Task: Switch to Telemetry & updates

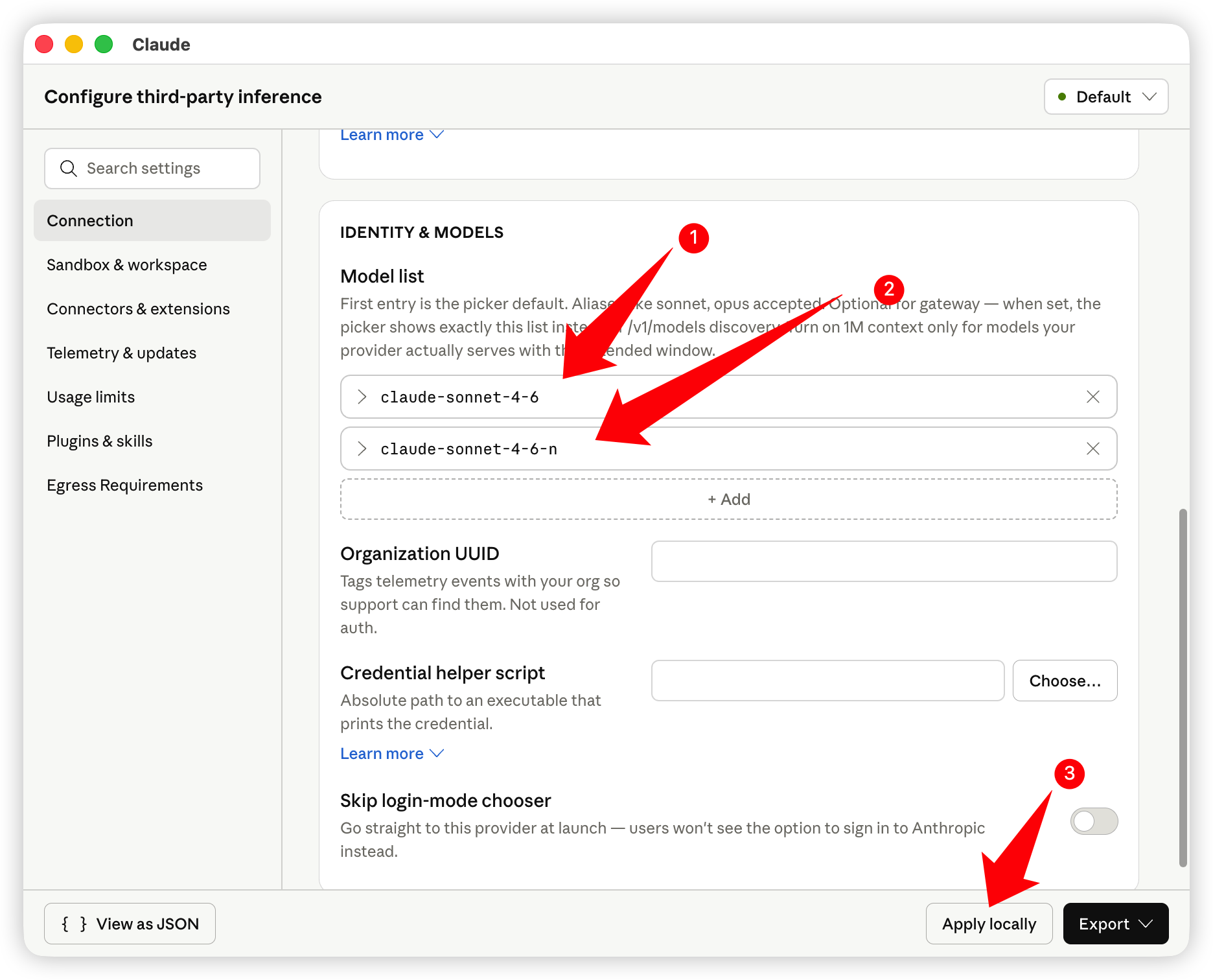Action: 152,353
